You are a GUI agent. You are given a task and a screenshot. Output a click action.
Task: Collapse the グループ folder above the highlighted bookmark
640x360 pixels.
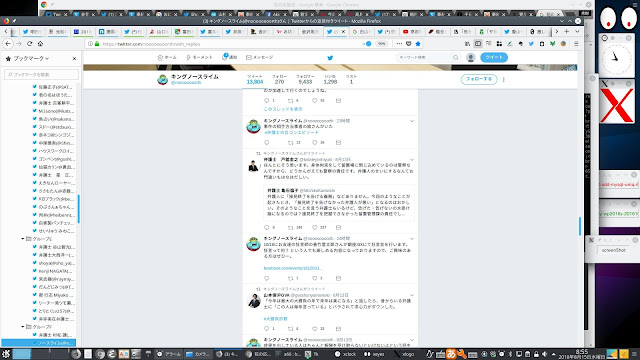click(x=23, y=327)
